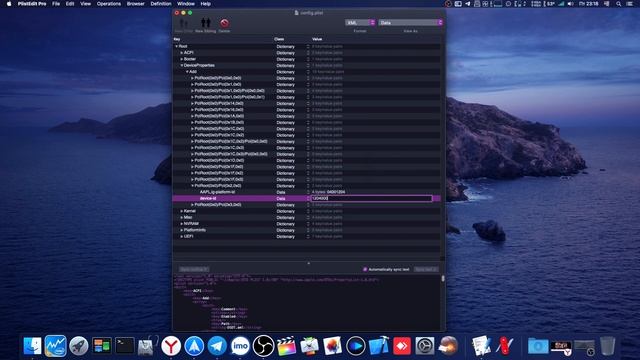Open AnyDesk red icon in Dock
The height and width of the screenshot is (360, 640).
[402, 346]
